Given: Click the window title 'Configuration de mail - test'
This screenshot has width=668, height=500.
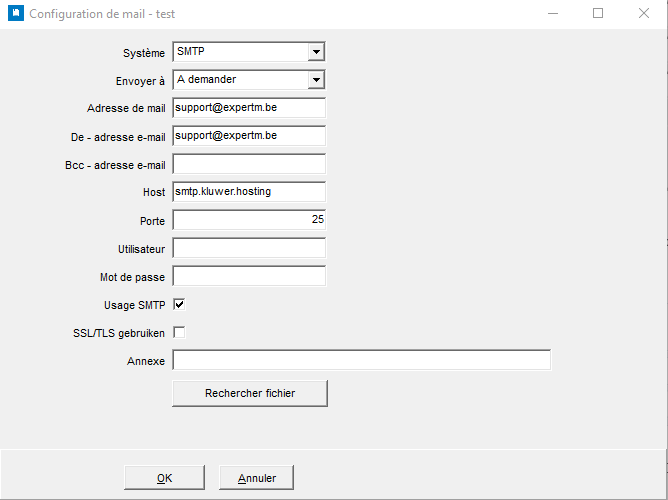Looking at the screenshot, I should point(102,14).
